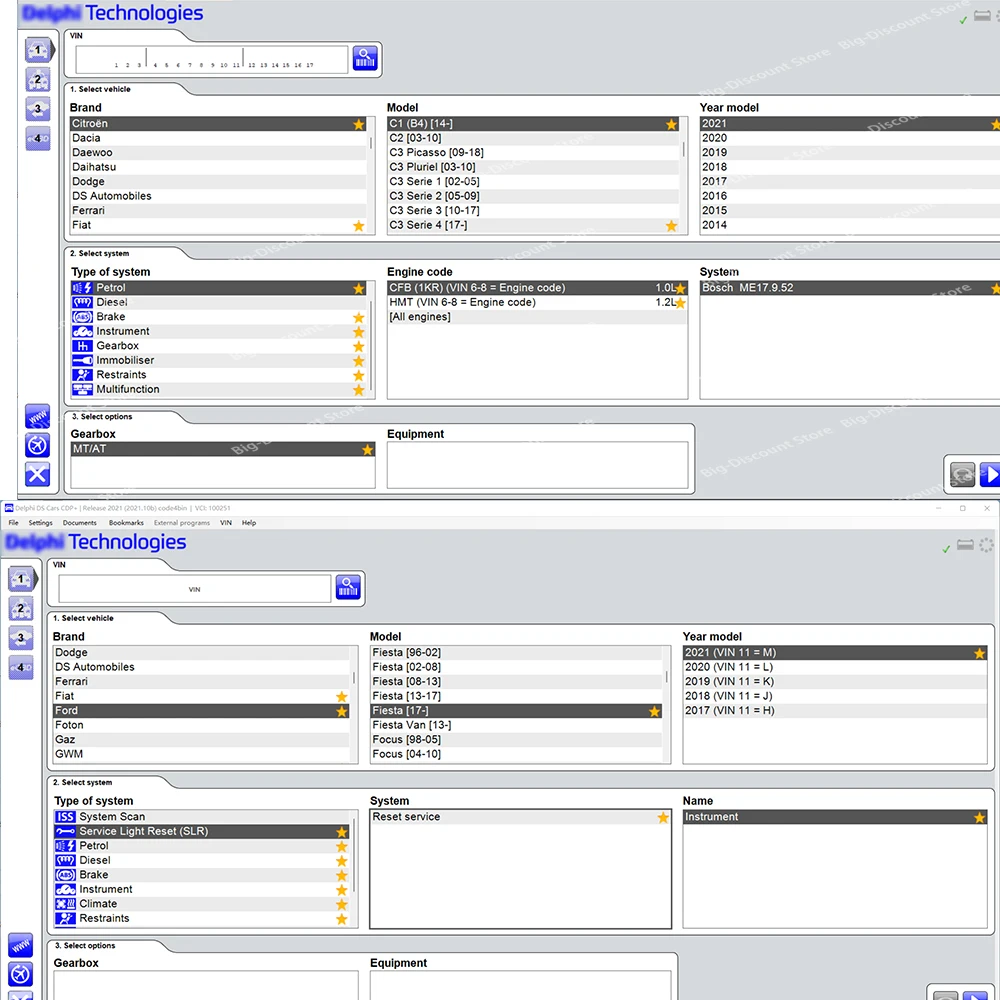Image resolution: width=1000 pixels, height=1000 pixels.
Task: Choose model Focus [98-05]
Action: [x=516, y=740]
